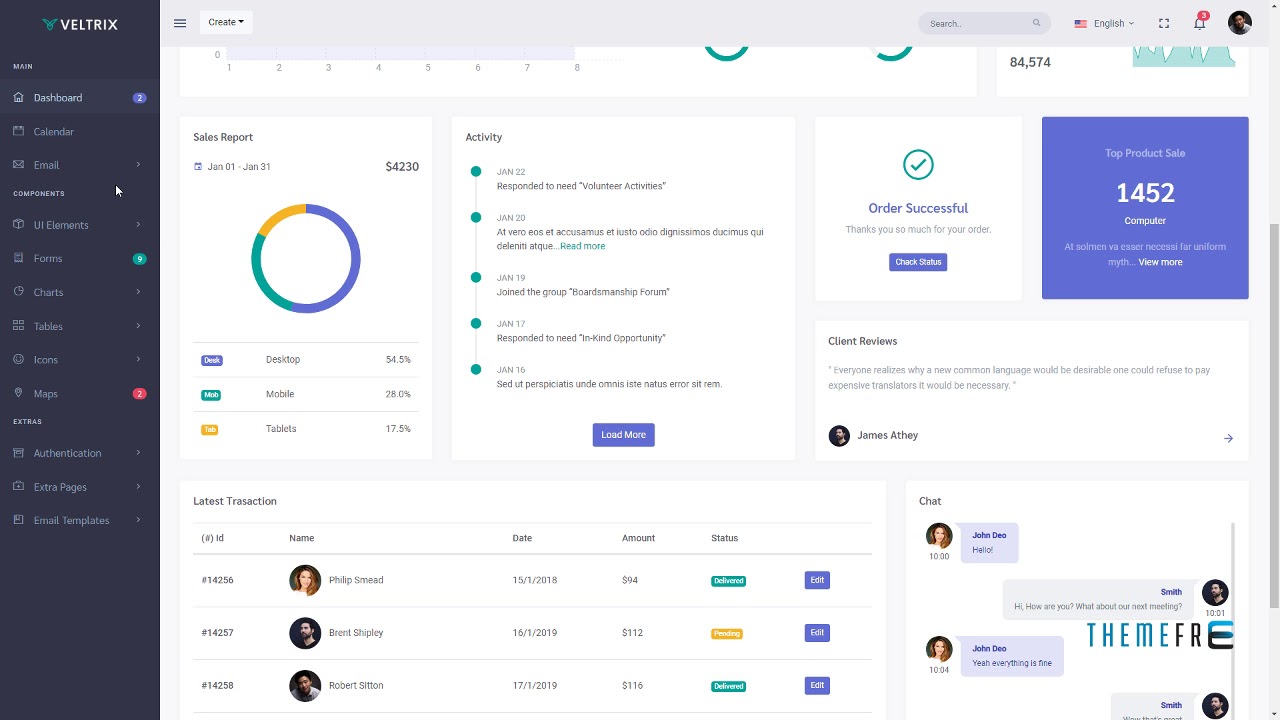
Task: Open the English language dropdown
Action: [x=1104, y=23]
